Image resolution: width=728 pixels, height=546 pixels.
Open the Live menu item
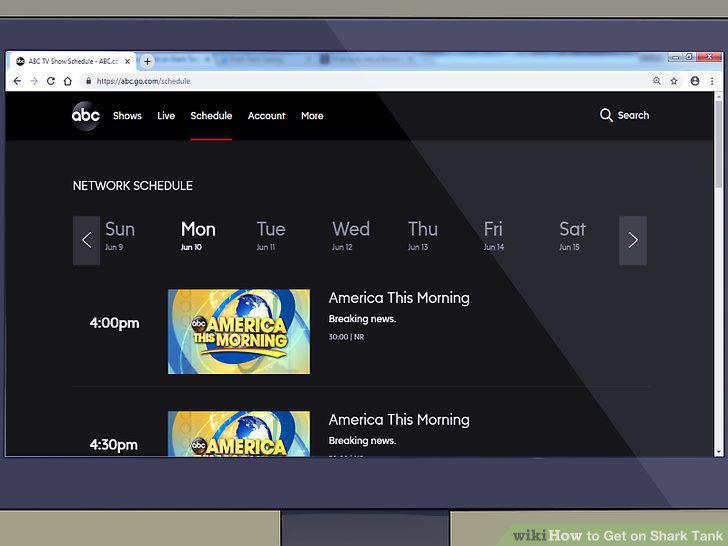tap(166, 116)
